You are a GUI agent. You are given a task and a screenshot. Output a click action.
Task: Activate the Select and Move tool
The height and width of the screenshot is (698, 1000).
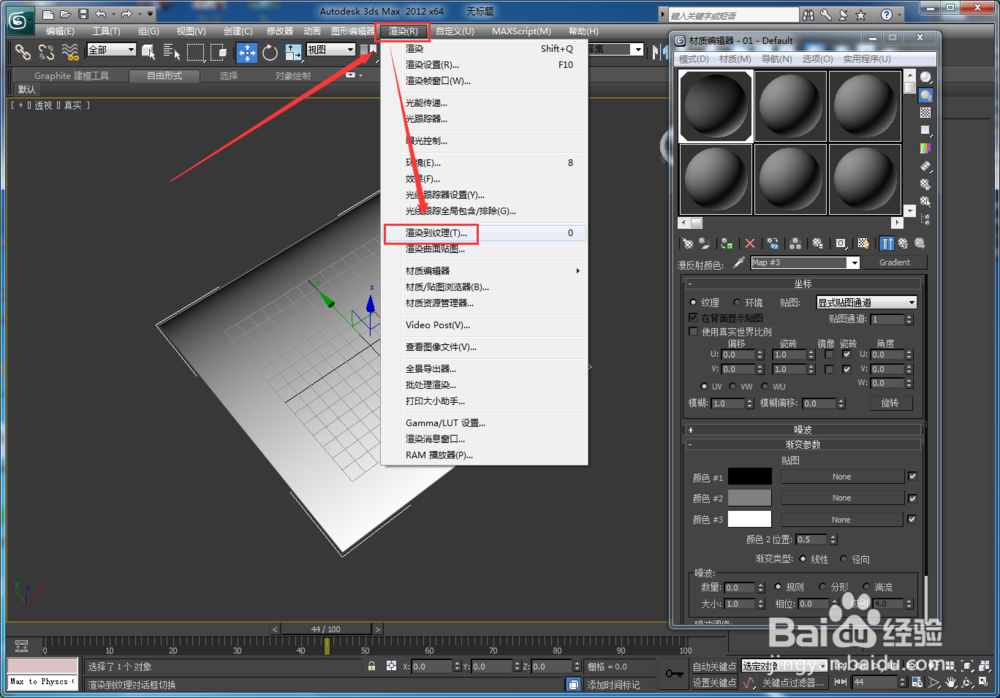[x=247, y=52]
